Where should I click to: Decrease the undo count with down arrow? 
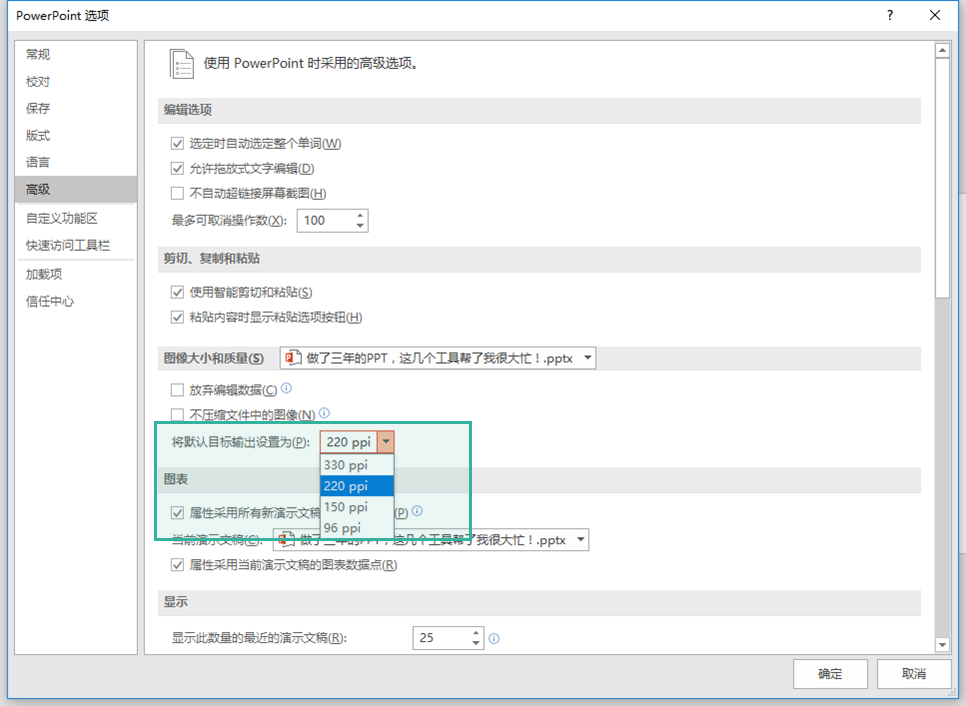pos(360,226)
